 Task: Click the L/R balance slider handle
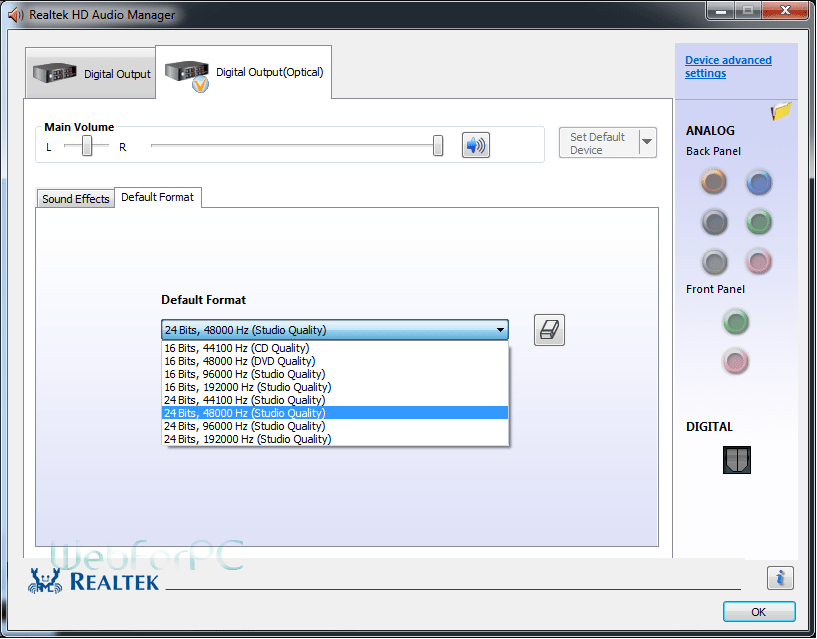87,145
